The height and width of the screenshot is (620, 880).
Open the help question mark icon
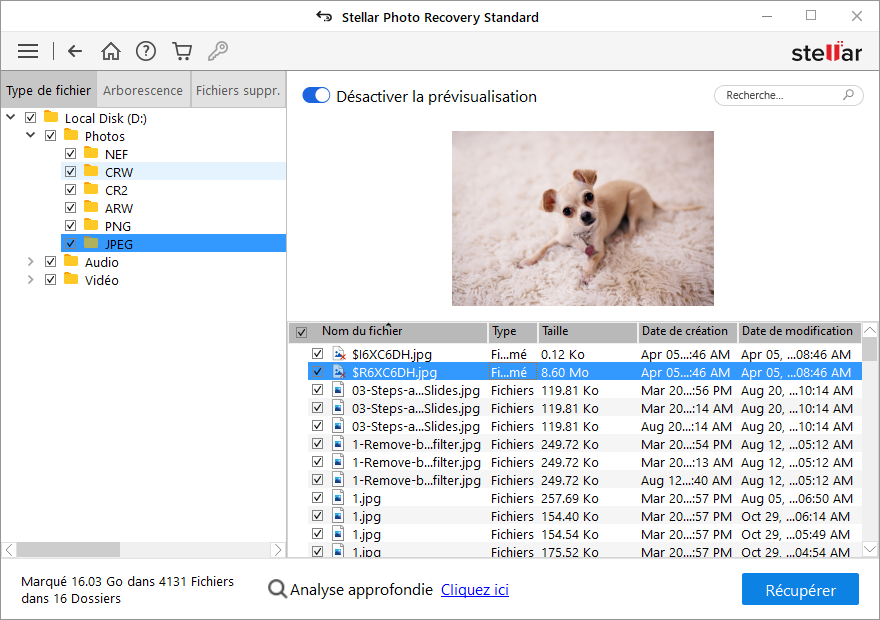tap(146, 51)
